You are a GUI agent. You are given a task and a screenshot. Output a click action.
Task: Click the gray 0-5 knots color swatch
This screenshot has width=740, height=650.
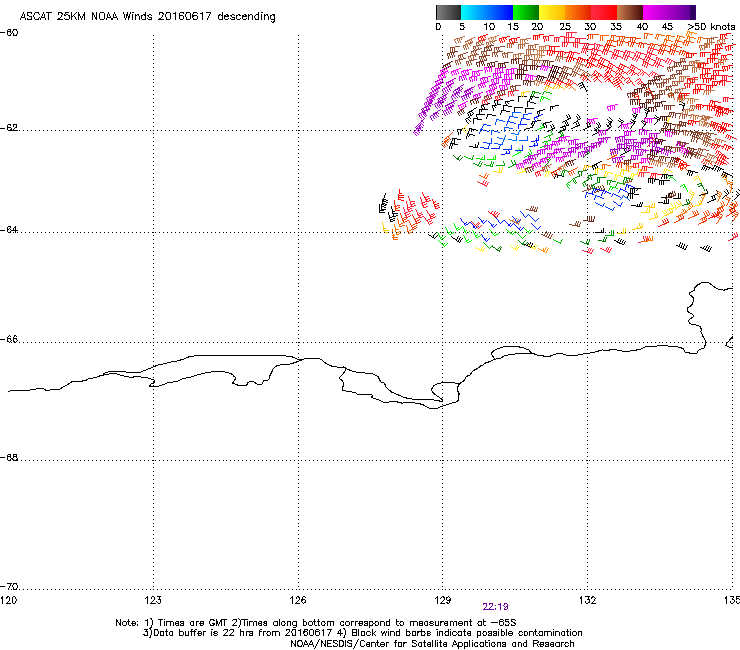(448, 12)
